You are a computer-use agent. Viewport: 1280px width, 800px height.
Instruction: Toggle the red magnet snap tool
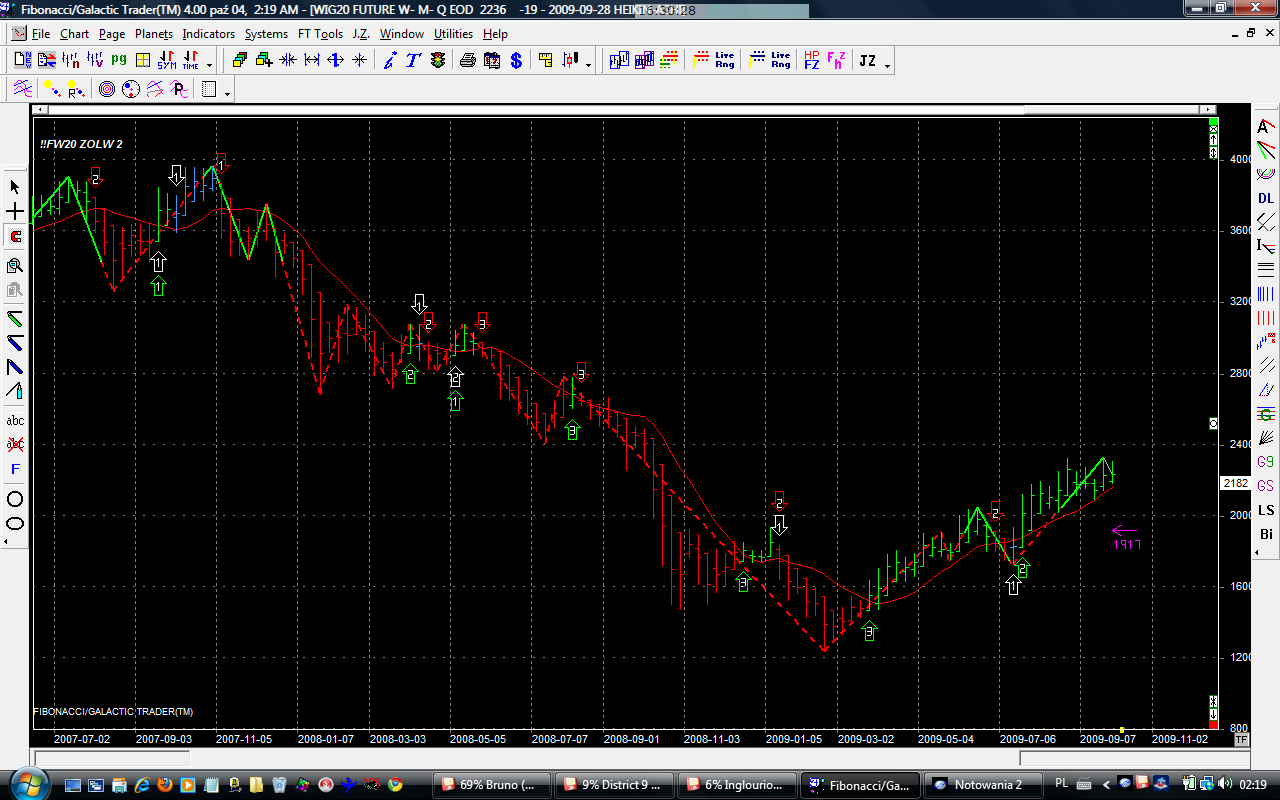(x=15, y=237)
